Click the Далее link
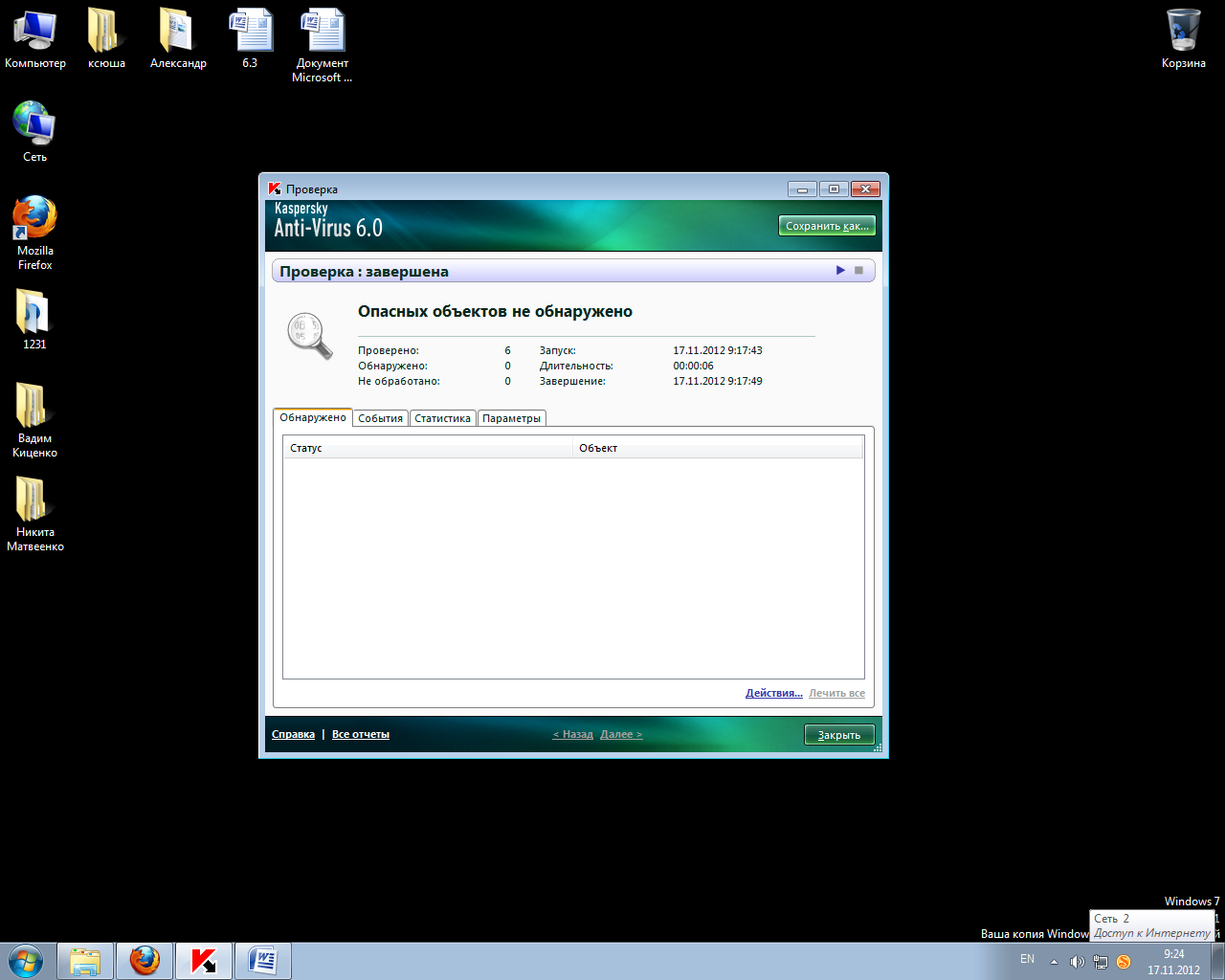1225x980 pixels. [x=621, y=734]
